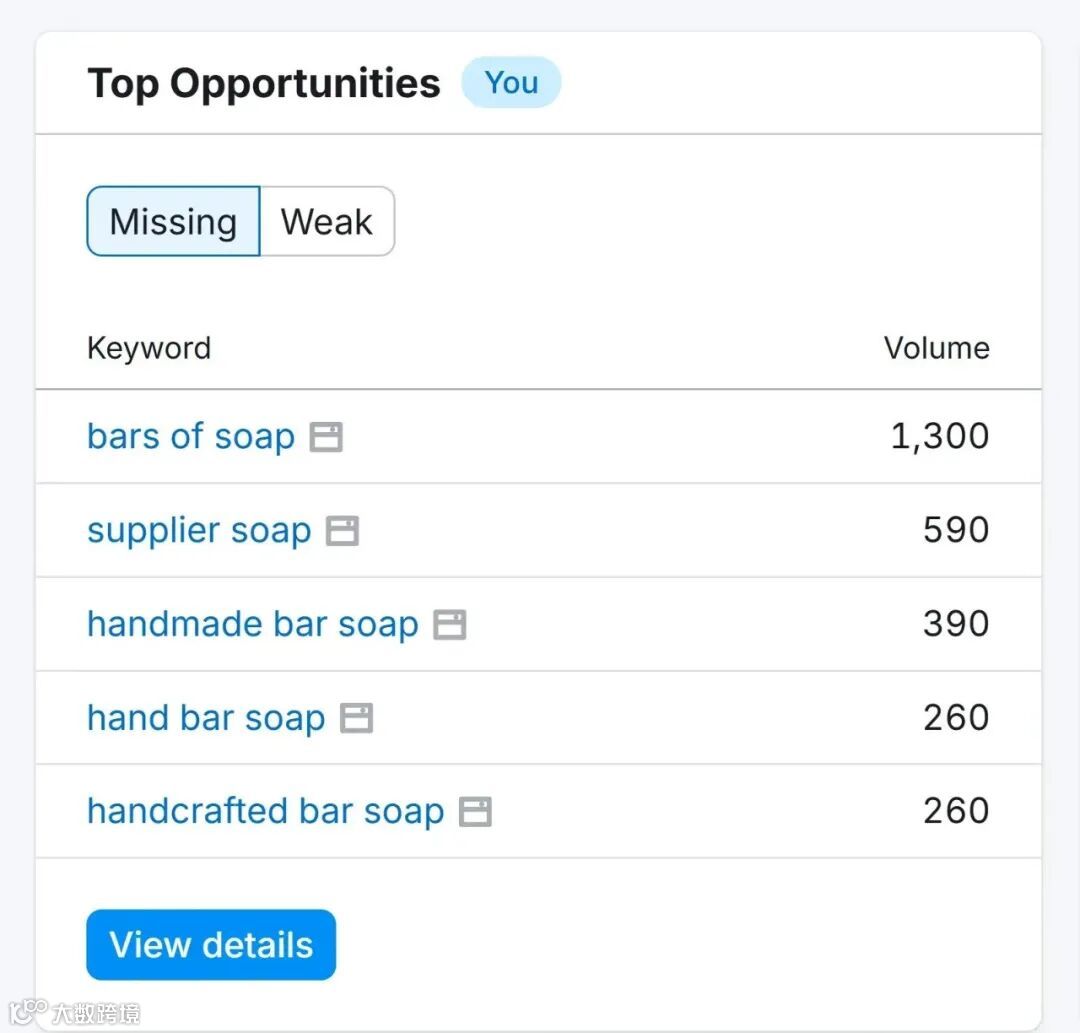Screen dimensions: 1080x1033
Task: Switch to the Weak keywords toggle
Action: click(327, 221)
